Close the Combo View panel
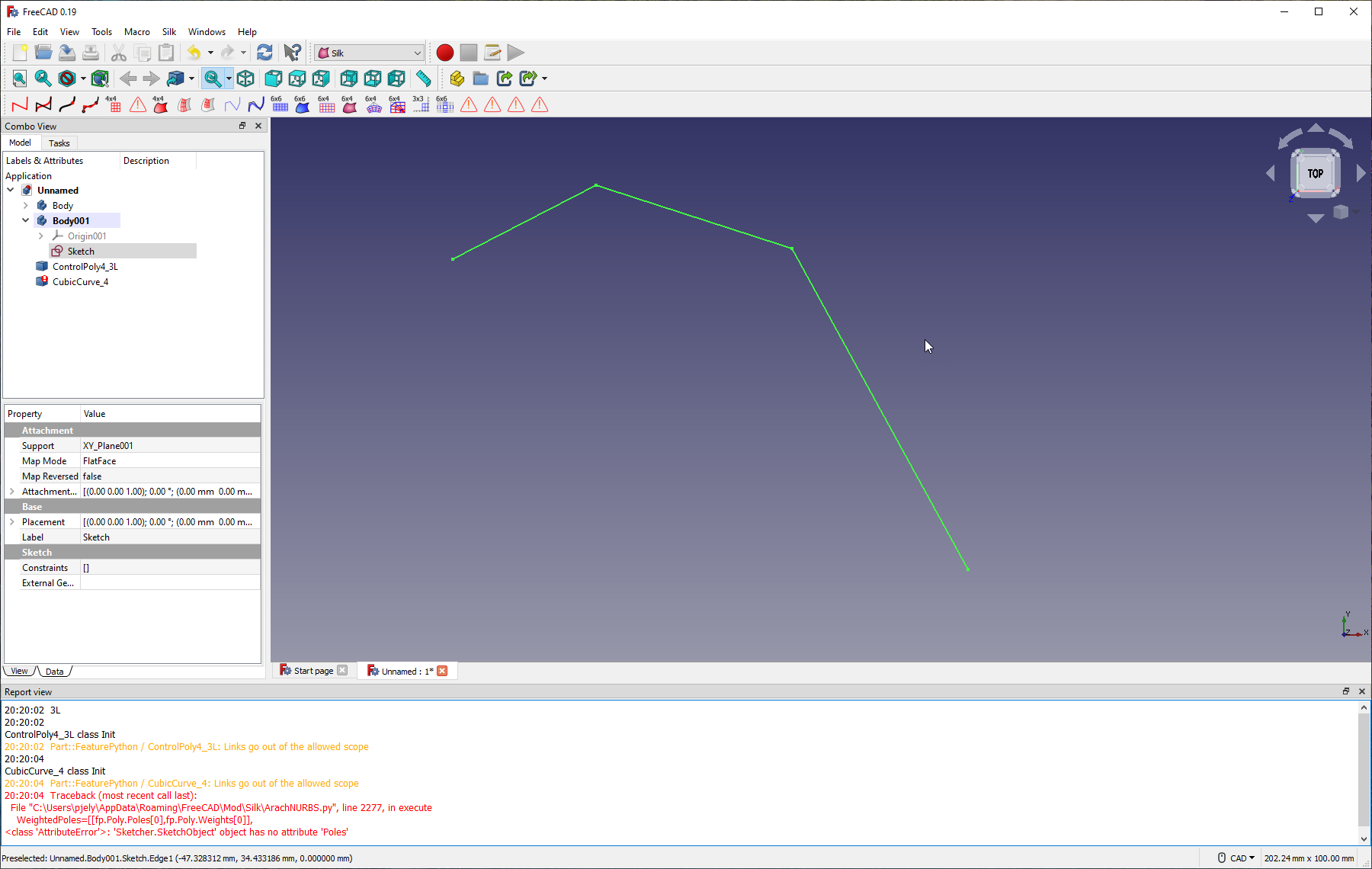Screen dimensions: 1372x869 (258, 126)
